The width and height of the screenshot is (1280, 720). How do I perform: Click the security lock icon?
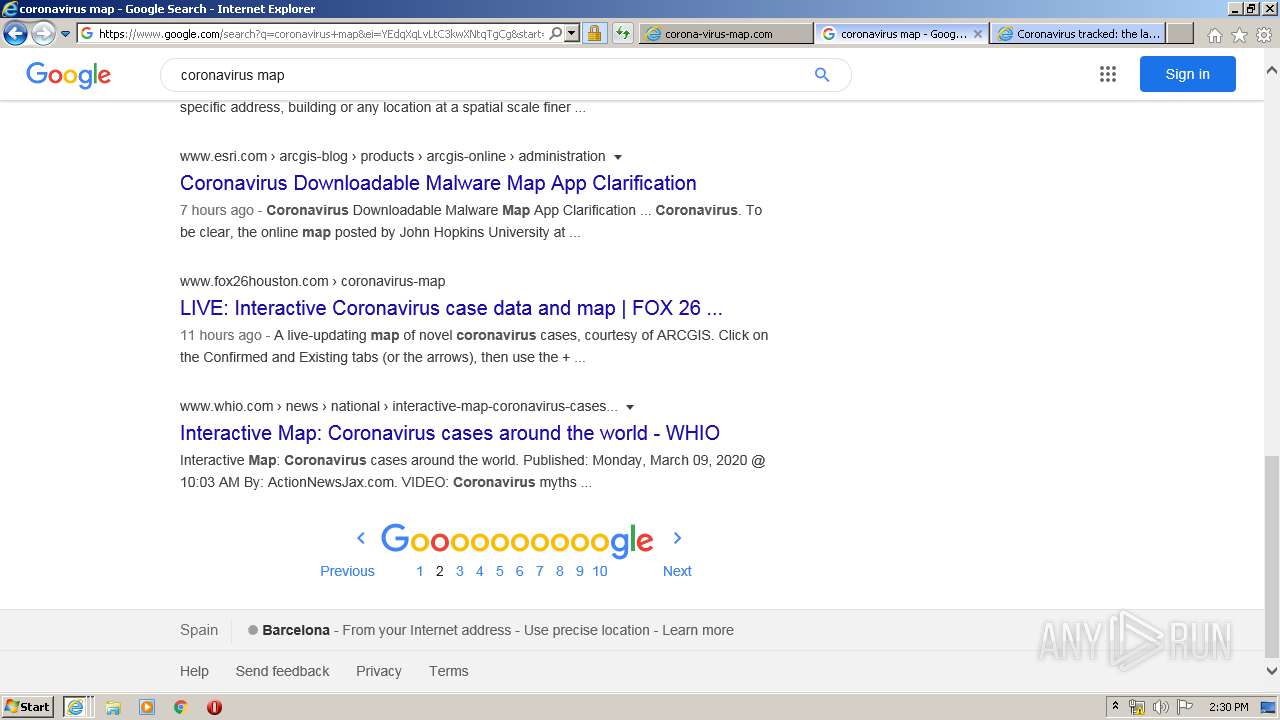(x=594, y=33)
